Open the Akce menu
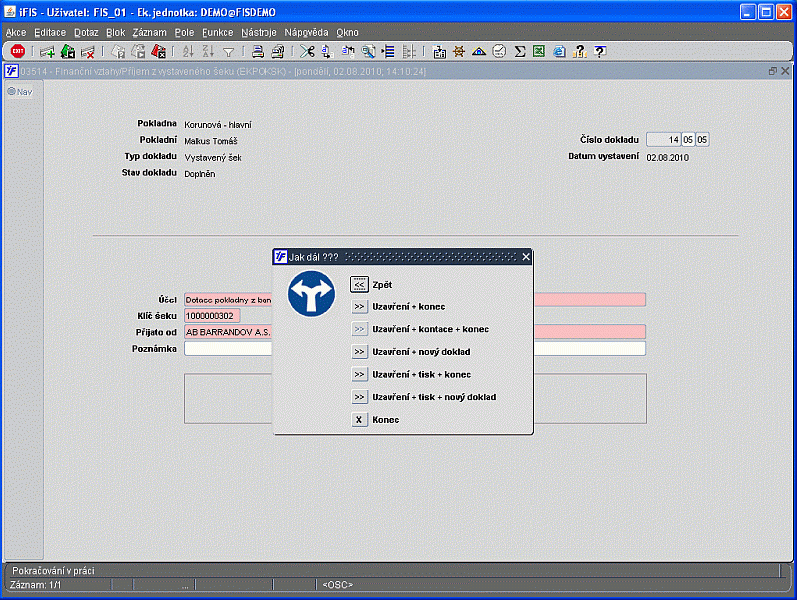 click(x=16, y=32)
